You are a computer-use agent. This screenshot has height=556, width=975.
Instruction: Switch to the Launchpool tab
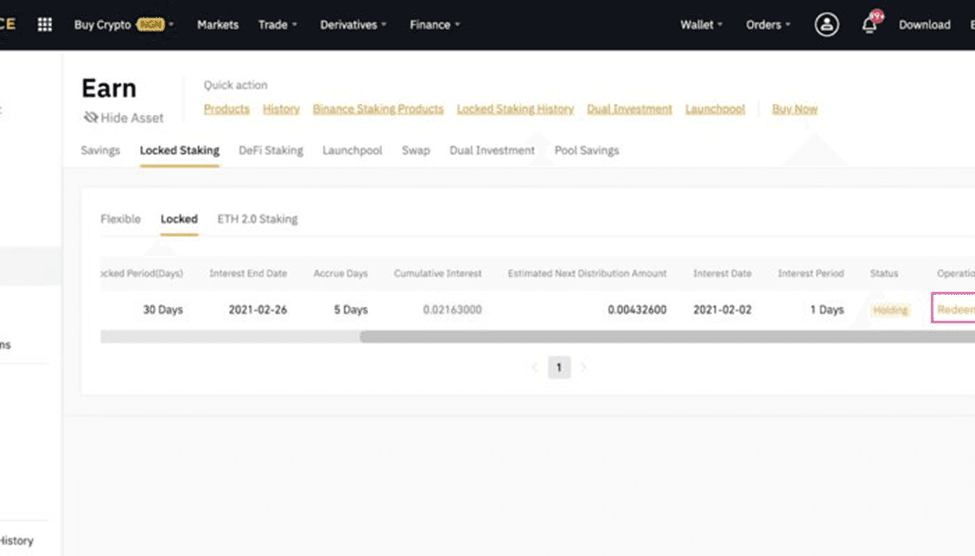[352, 151]
